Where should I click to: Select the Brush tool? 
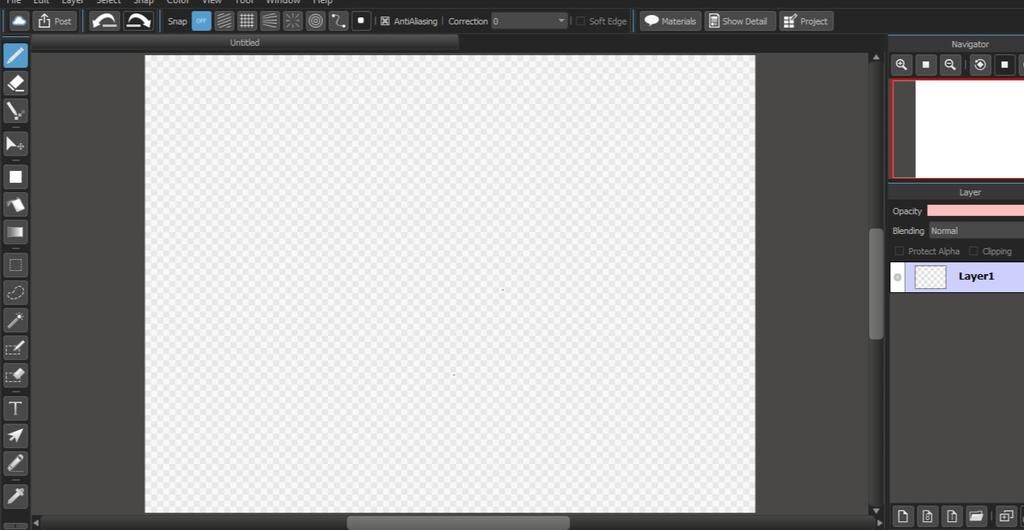(16, 55)
